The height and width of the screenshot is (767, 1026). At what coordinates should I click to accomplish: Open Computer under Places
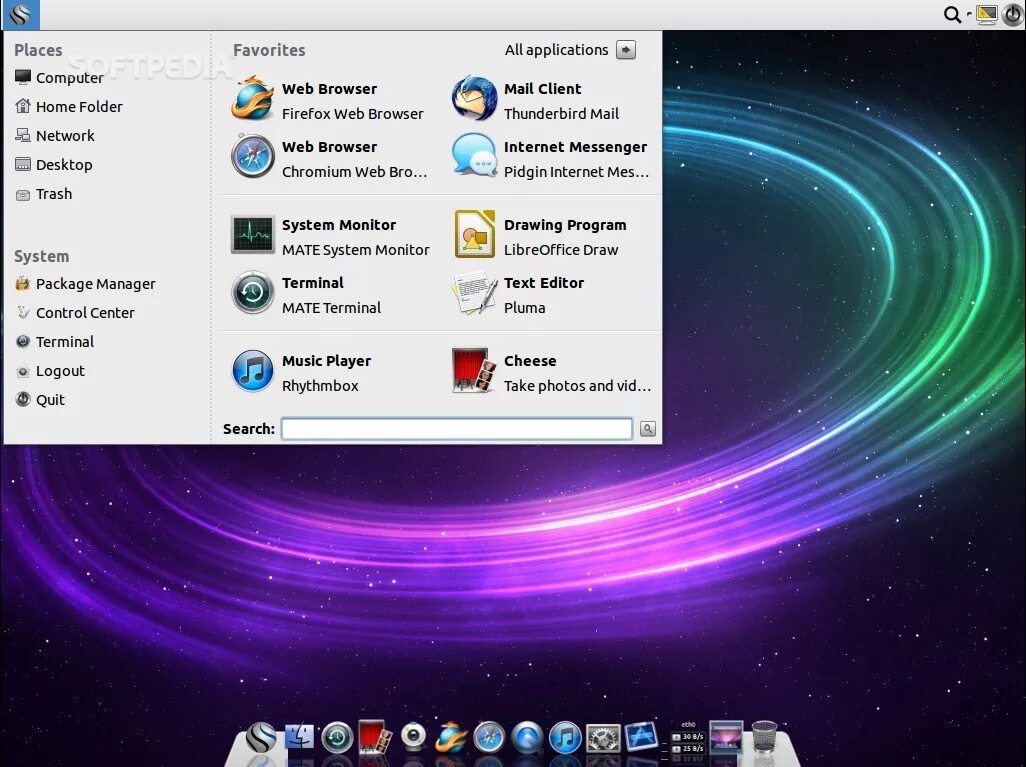(x=60, y=77)
